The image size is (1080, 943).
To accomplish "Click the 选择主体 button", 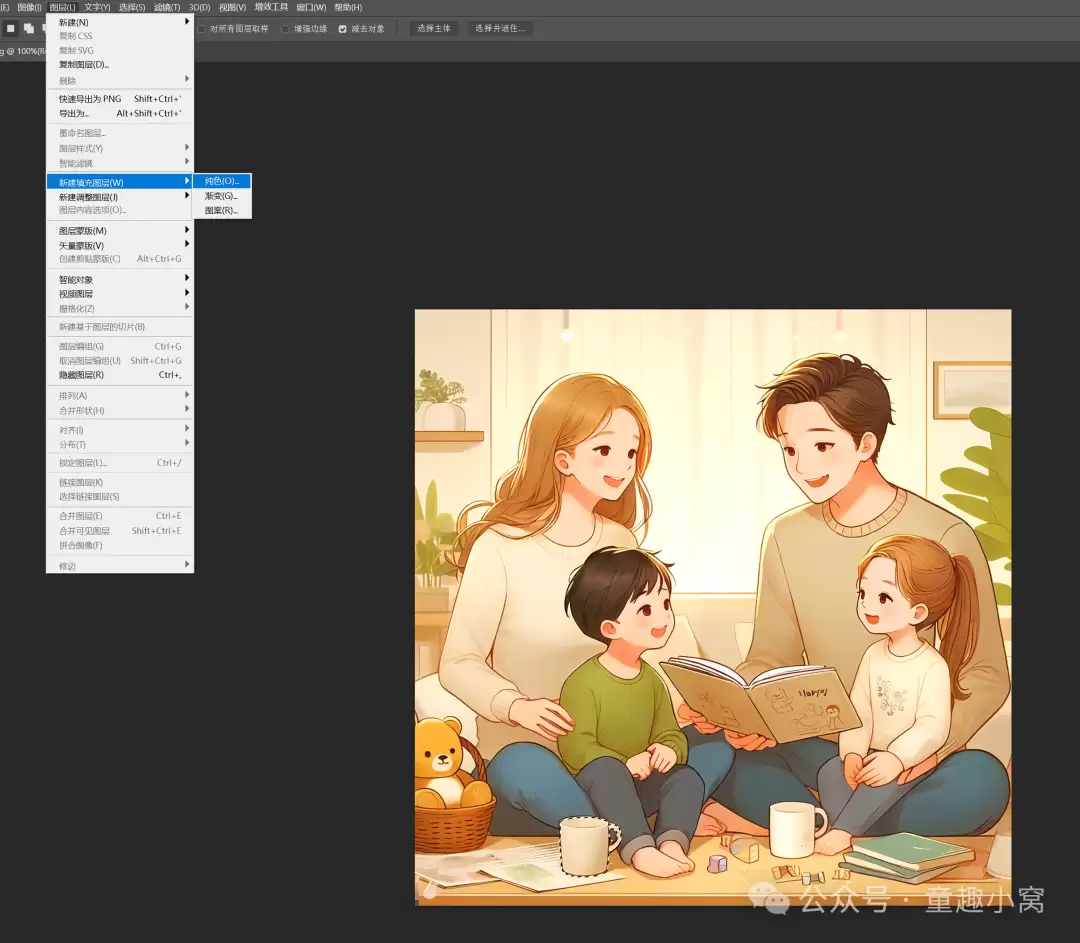I will (434, 28).
